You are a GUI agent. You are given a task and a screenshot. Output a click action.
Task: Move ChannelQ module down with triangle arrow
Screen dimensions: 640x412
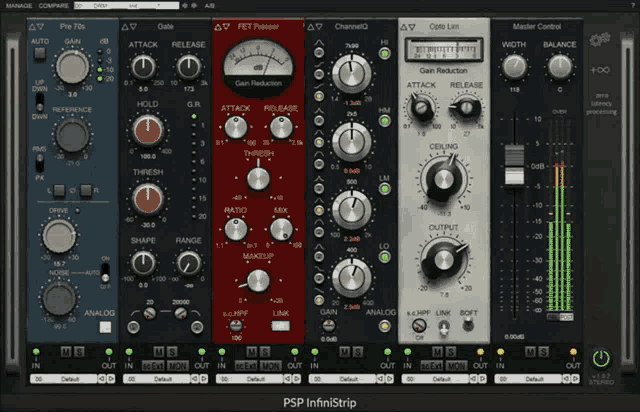coord(319,27)
